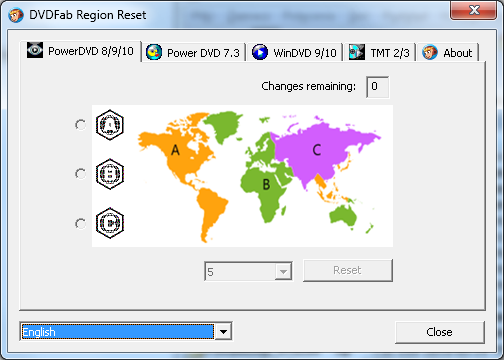Open the About tab
Viewport: 504px width, 360px height.
(448, 53)
